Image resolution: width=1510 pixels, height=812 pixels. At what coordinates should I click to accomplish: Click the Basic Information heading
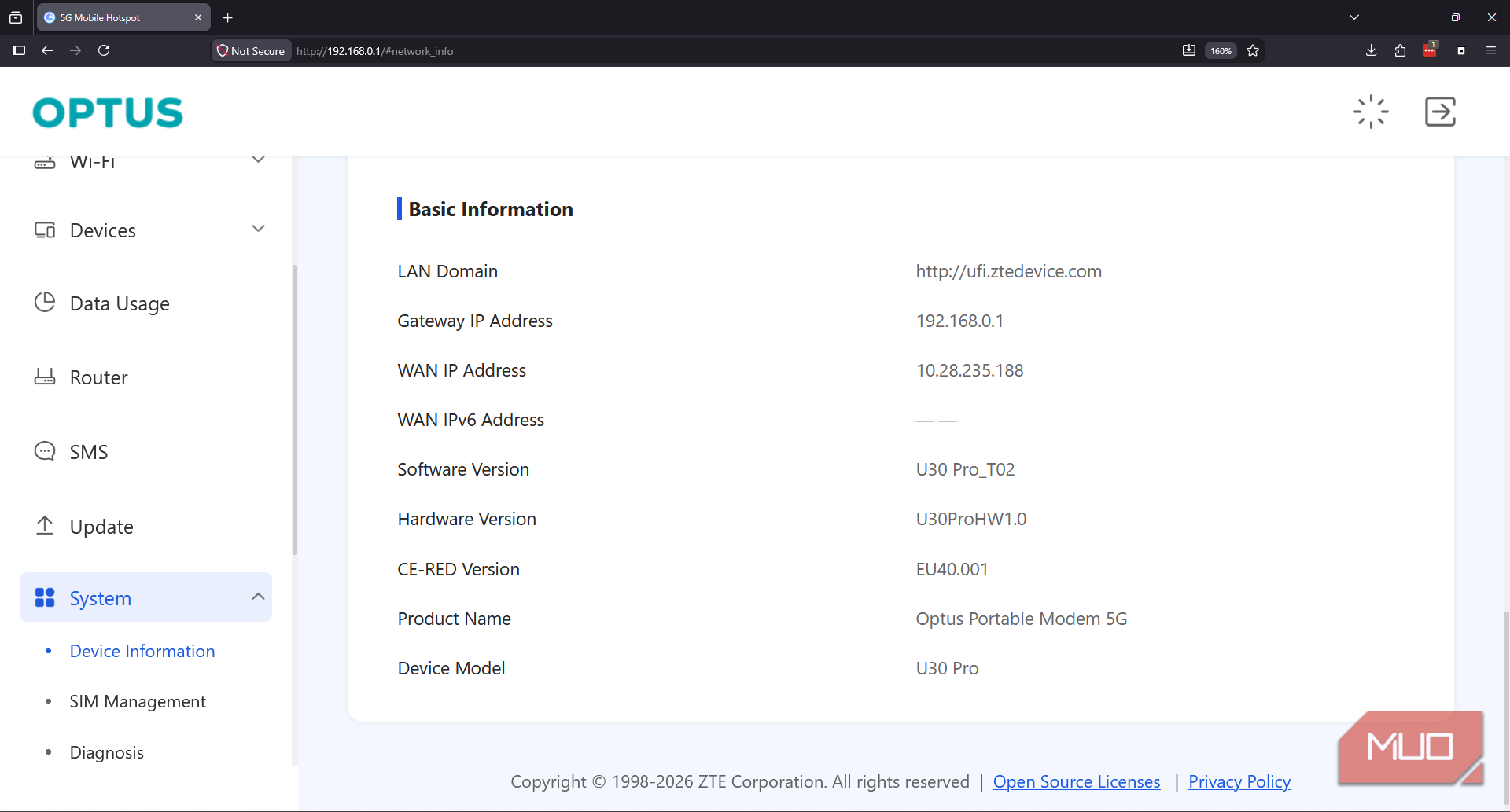[x=491, y=209]
